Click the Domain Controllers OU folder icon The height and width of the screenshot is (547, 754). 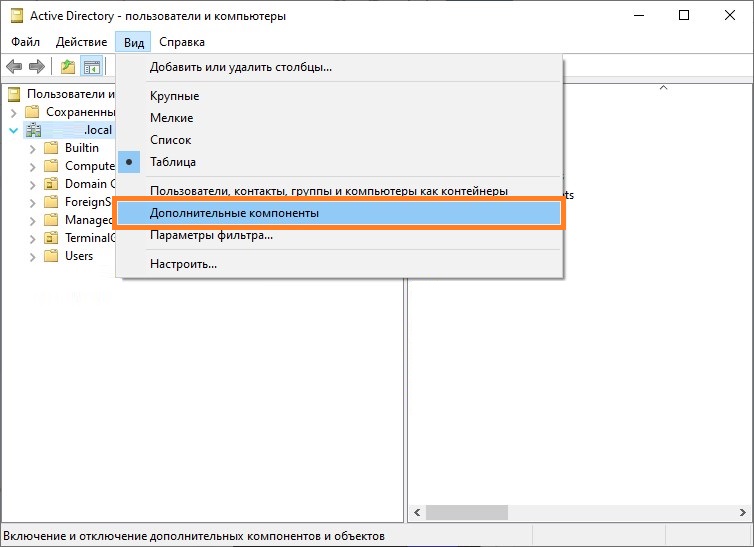(52, 184)
